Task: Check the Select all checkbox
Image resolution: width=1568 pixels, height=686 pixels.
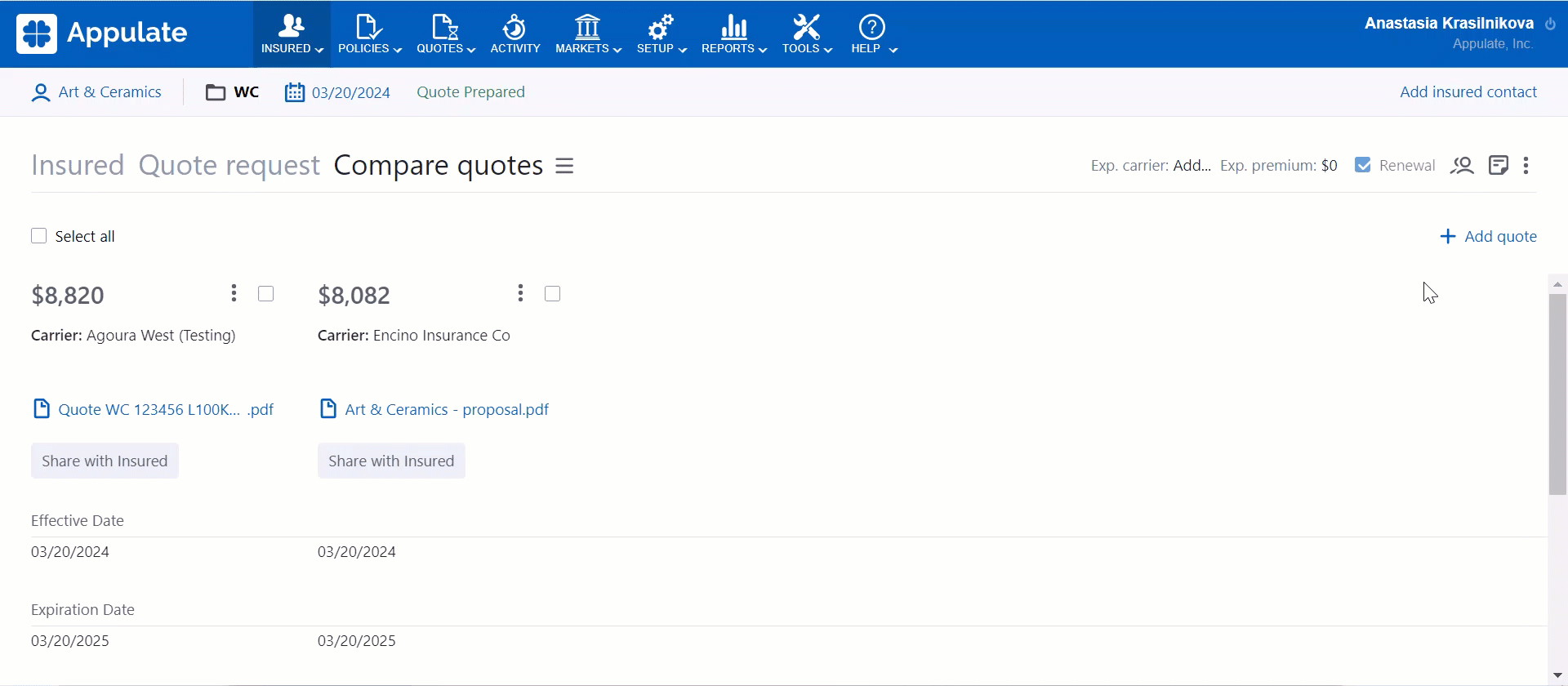Action: tap(38, 236)
